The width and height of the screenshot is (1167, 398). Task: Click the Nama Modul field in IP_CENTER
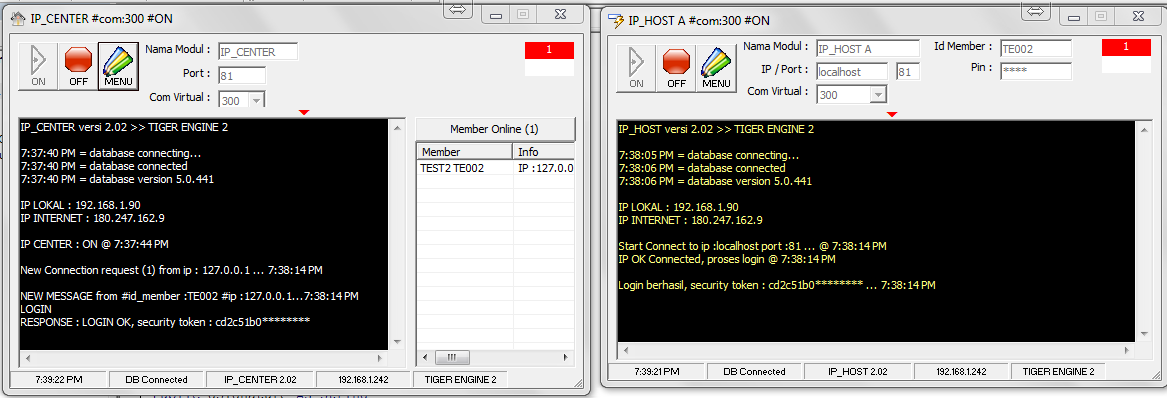pos(258,52)
